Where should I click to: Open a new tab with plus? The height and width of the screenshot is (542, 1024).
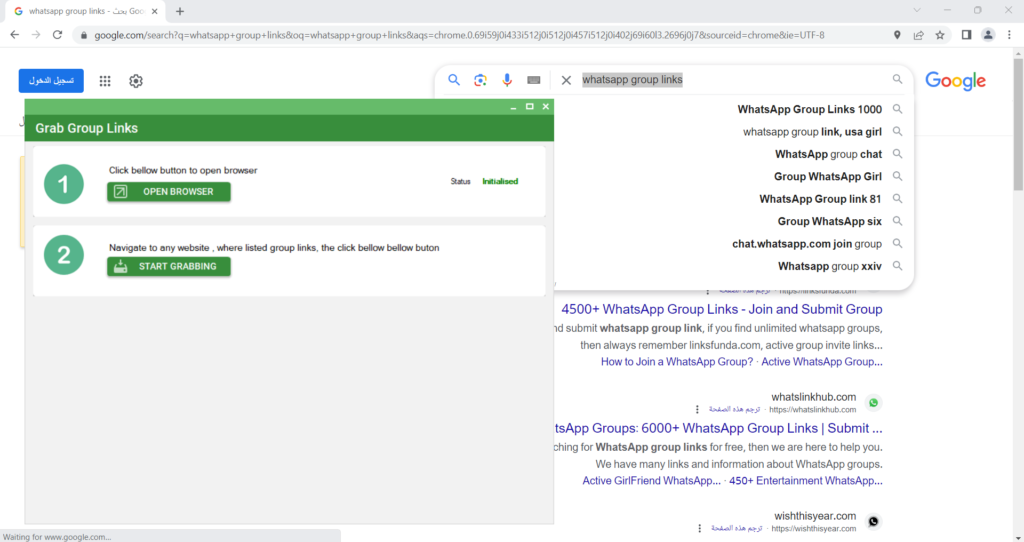click(x=180, y=11)
